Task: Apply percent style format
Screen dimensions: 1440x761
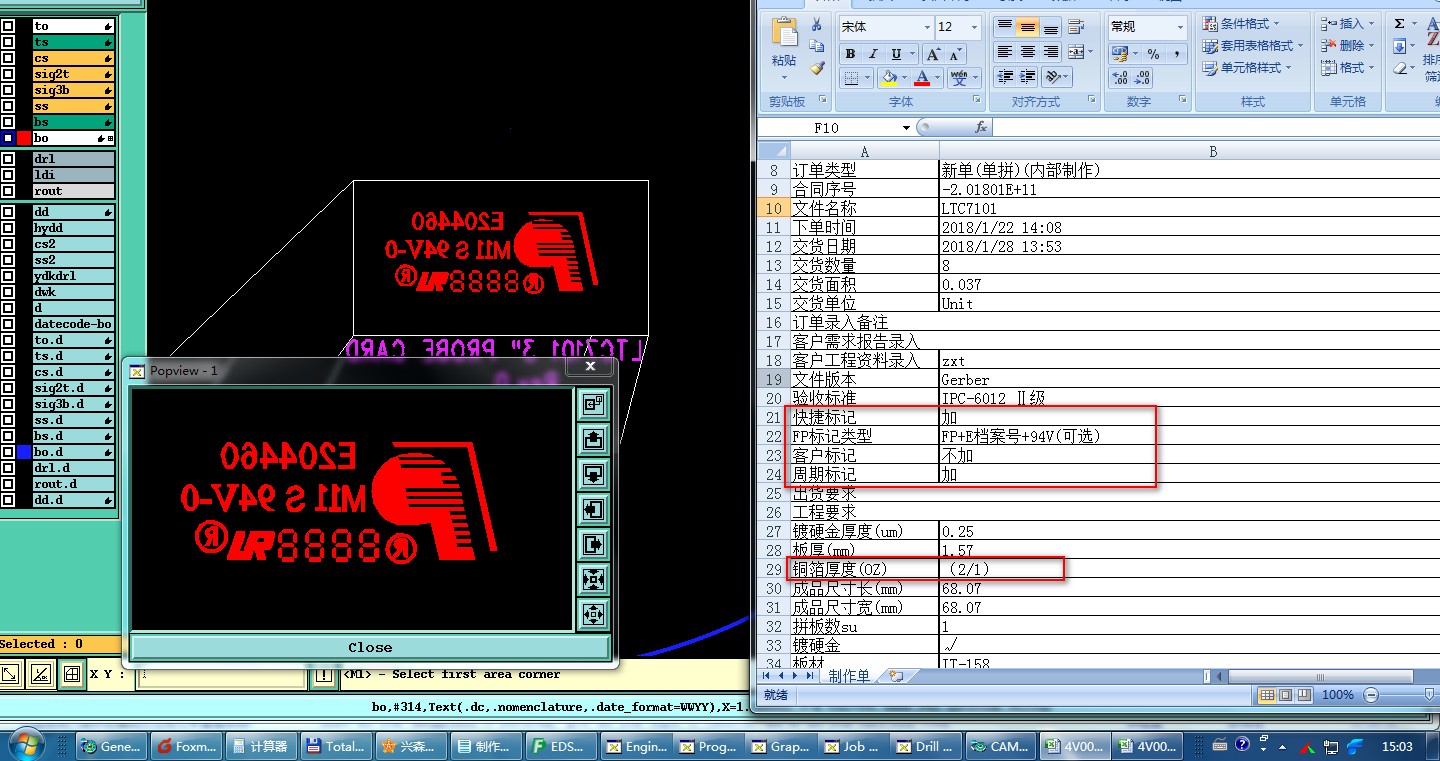Action: tap(1153, 54)
